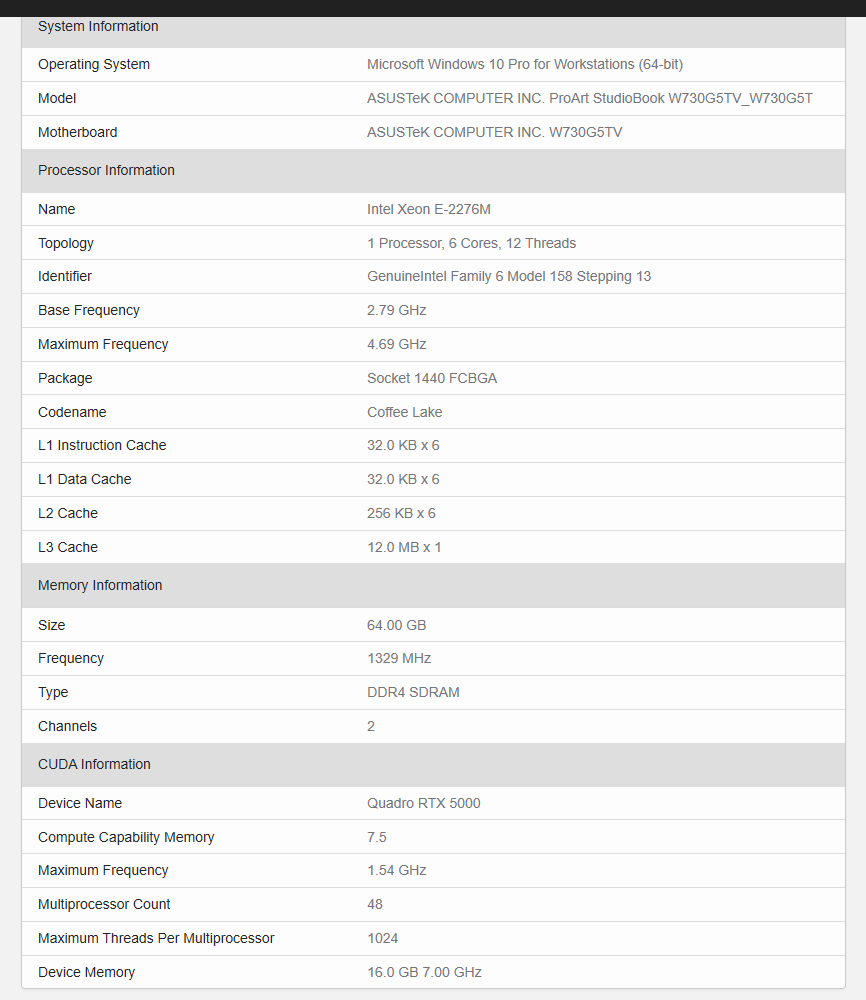Click the Motherboard W730G5TV value
The width and height of the screenshot is (866, 1000).
[494, 132]
